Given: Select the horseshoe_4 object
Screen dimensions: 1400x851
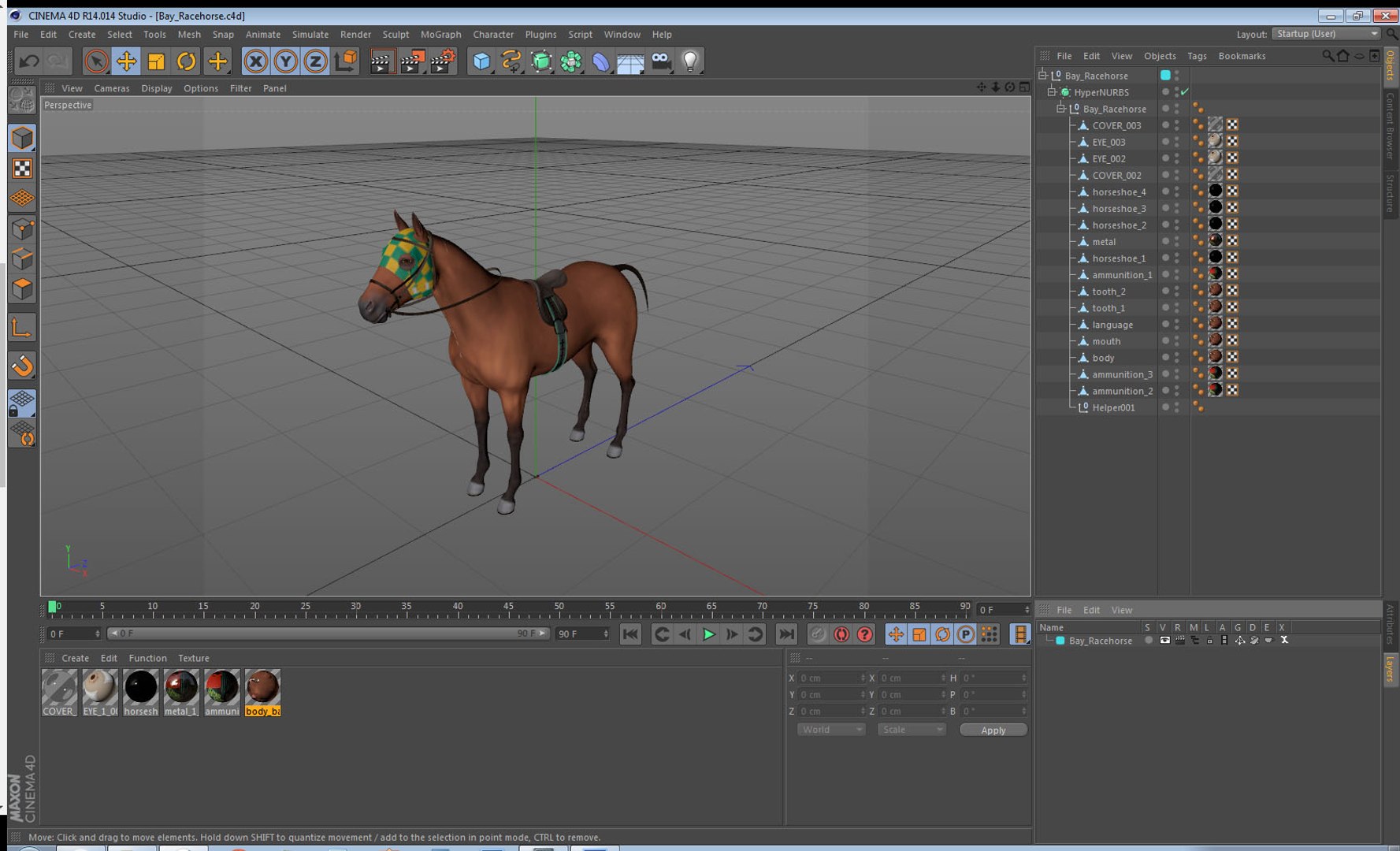Looking at the screenshot, I should click(x=1119, y=192).
